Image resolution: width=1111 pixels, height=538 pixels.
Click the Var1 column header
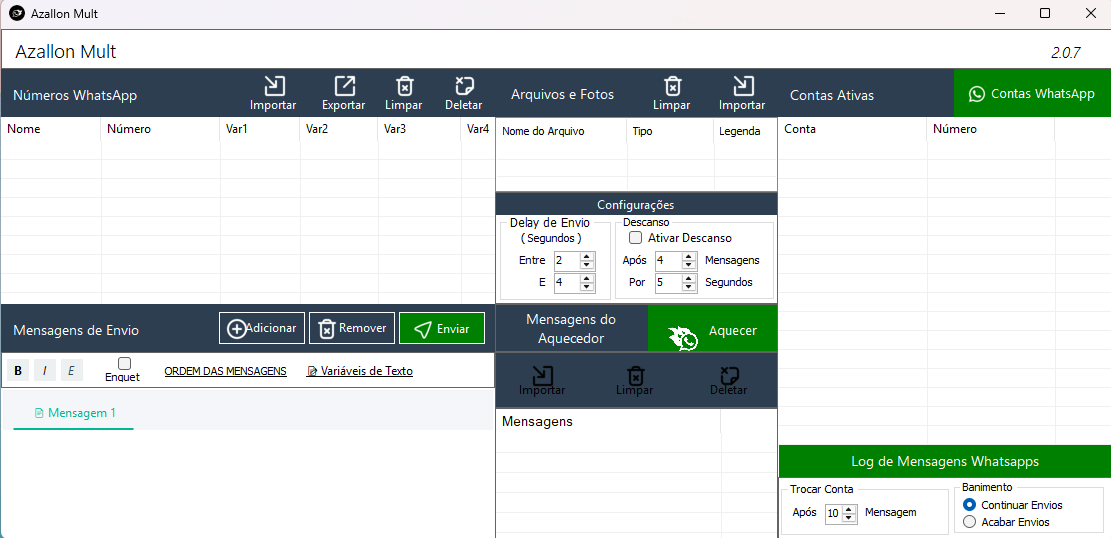pyautogui.click(x=260, y=129)
